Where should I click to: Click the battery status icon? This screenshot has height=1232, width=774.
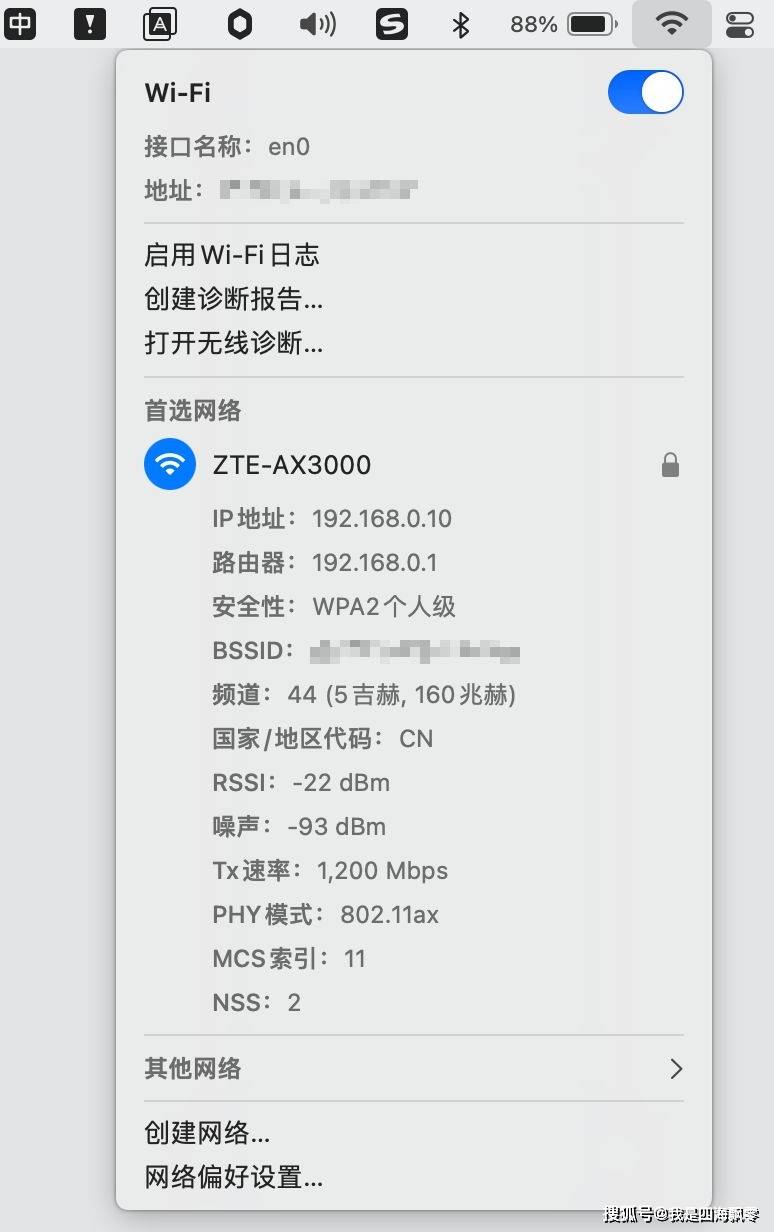(x=592, y=24)
